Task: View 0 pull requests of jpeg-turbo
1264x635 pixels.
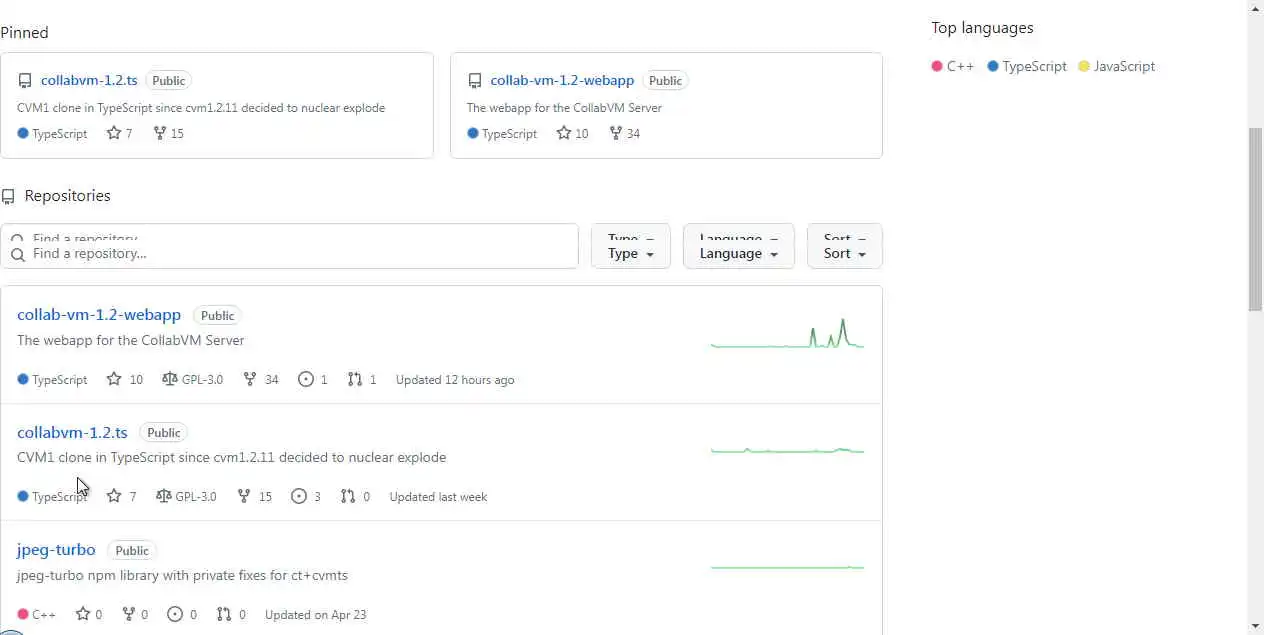Action: click(x=231, y=614)
